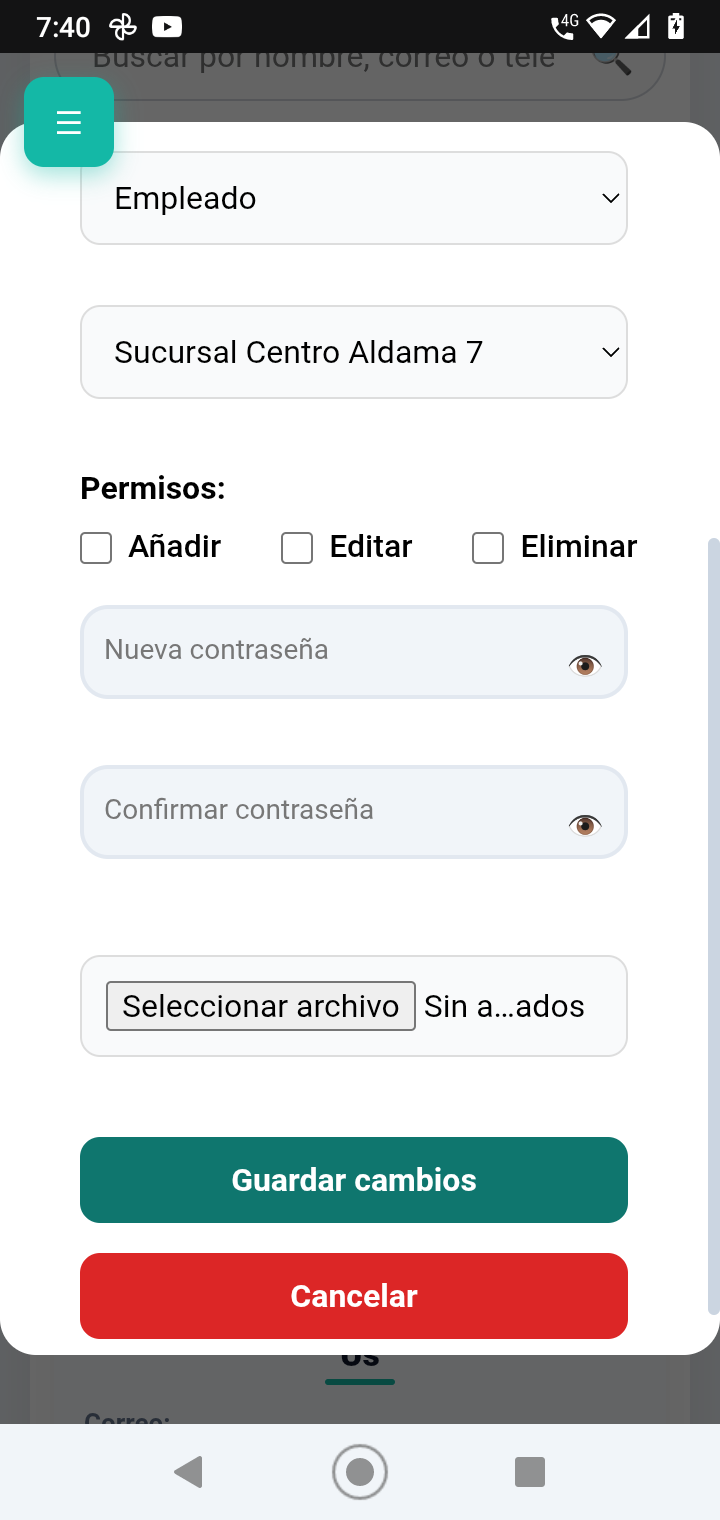The height and width of the screenshot is (1520, 720).
Task: Expand the Empleado role dropdown
Action: [354, 198]
